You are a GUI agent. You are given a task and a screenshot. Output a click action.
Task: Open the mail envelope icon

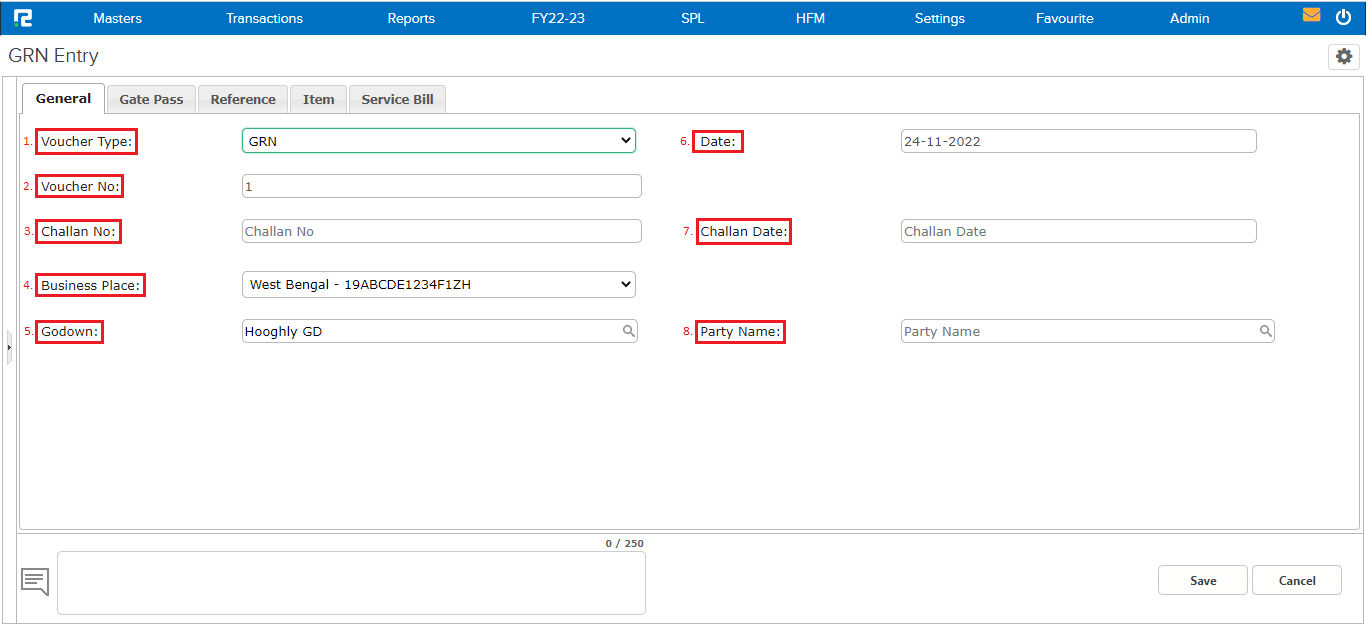click(x=1311, y=16)
